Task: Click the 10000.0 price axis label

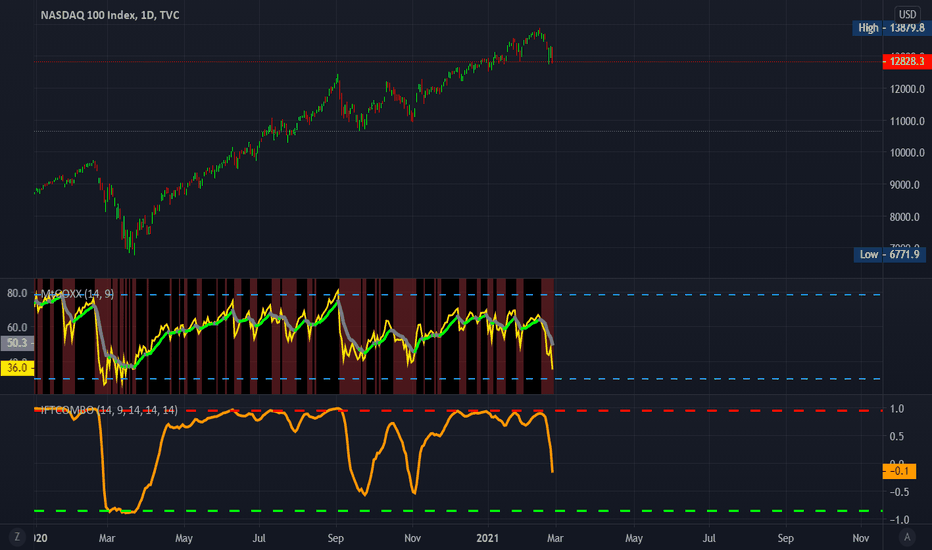Action: pos(907,153)
